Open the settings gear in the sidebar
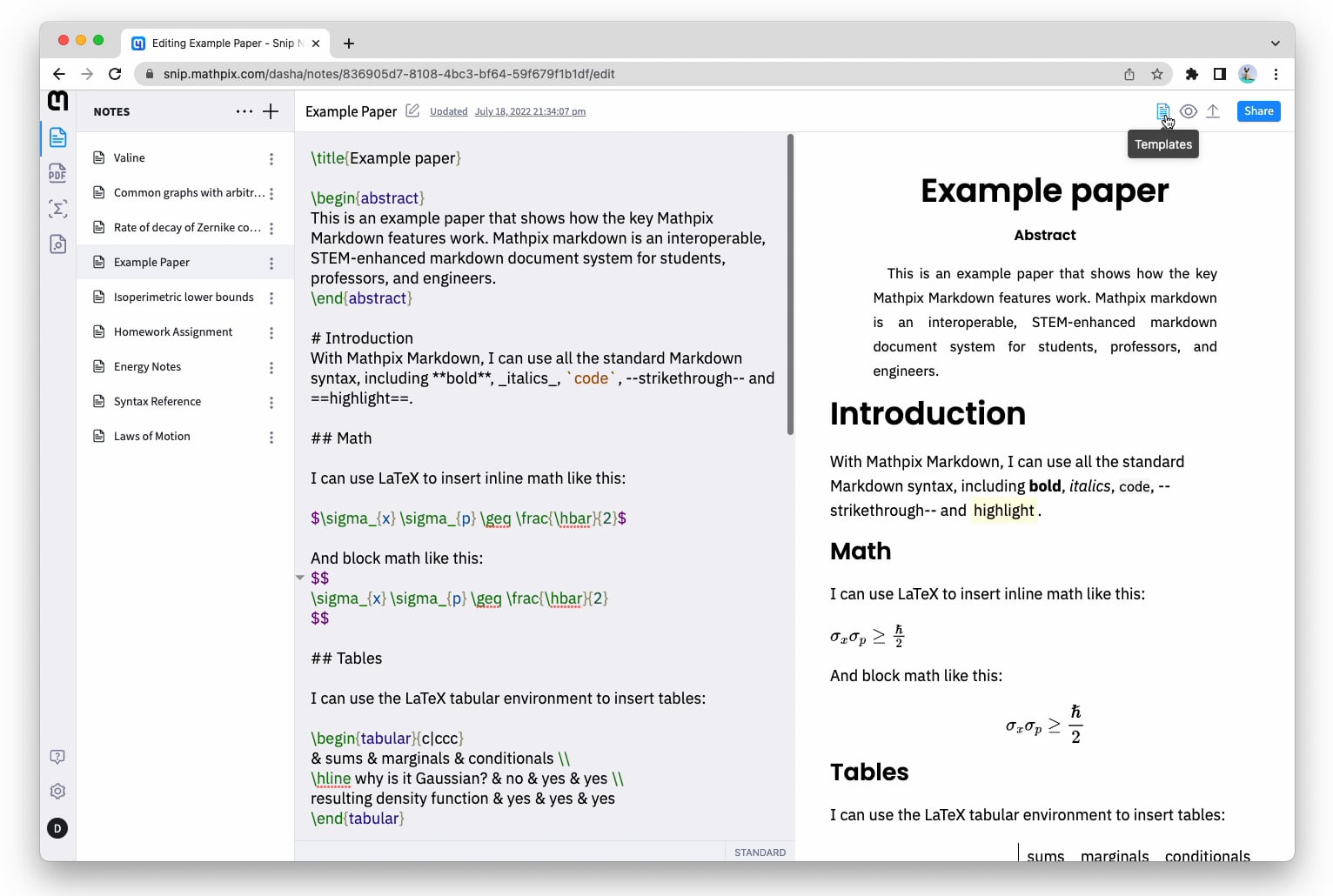This screenshot has width=1333, height=896. (57, 792)
